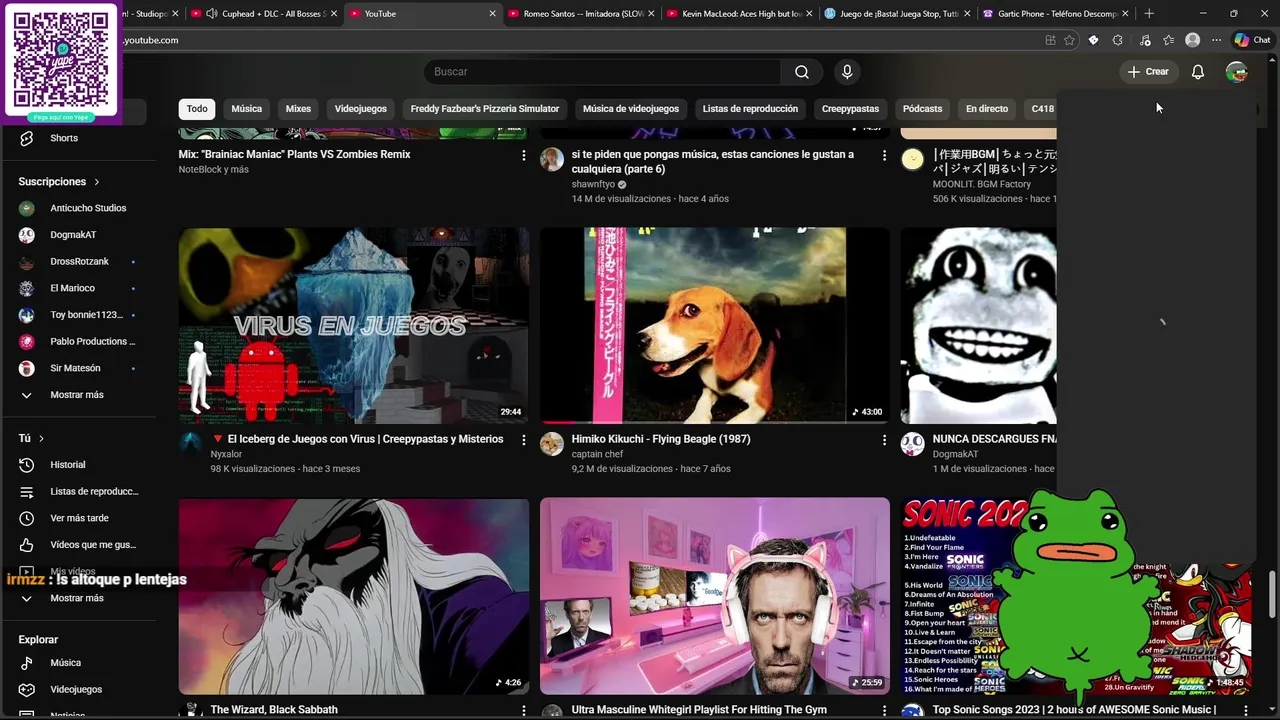Open Sir Matesón subscription
Viewport: 1280px width, 720px height.
(x=78, y=368)
